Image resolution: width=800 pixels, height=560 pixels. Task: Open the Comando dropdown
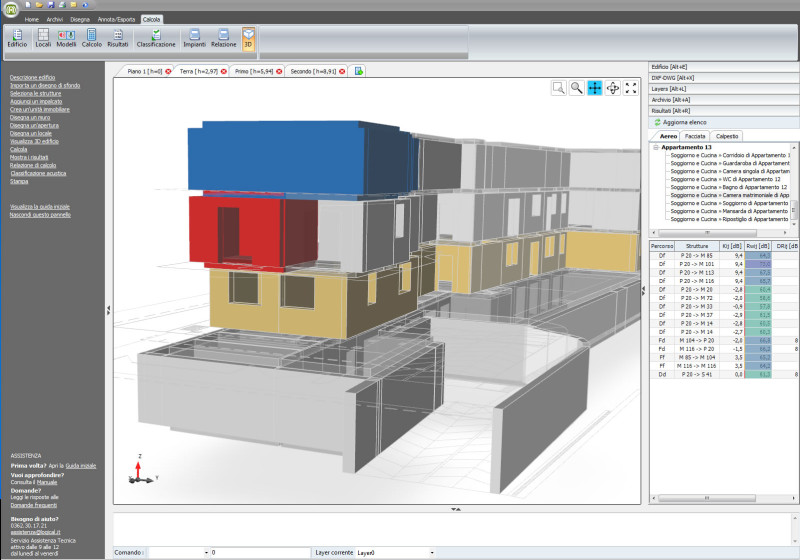point(206,552)
